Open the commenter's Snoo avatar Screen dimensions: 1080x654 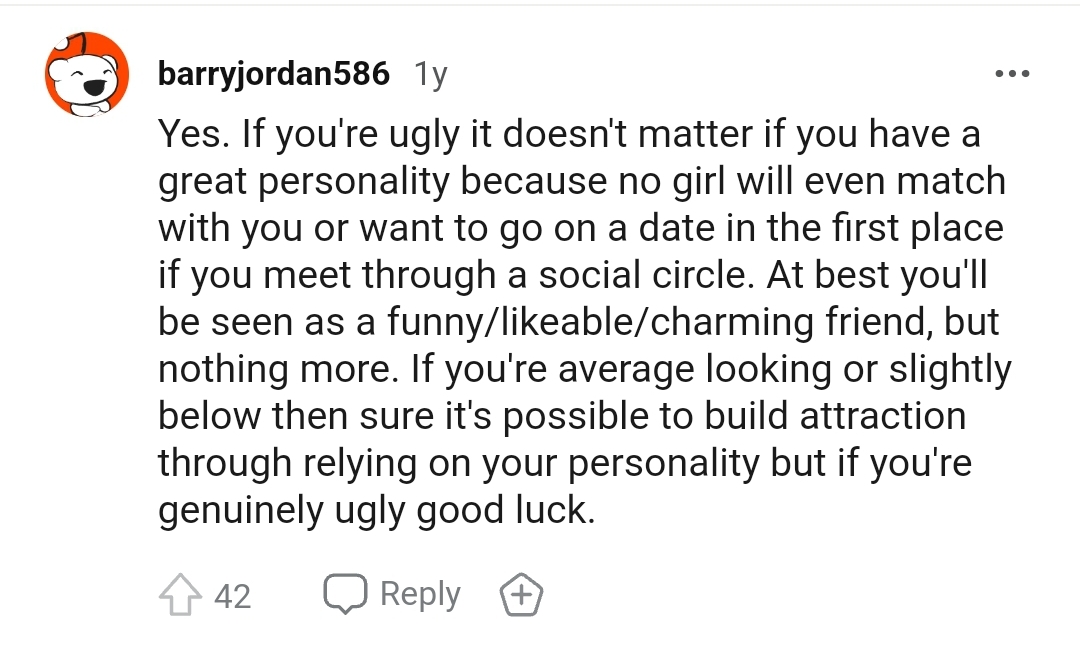click(x=87, y=75)
